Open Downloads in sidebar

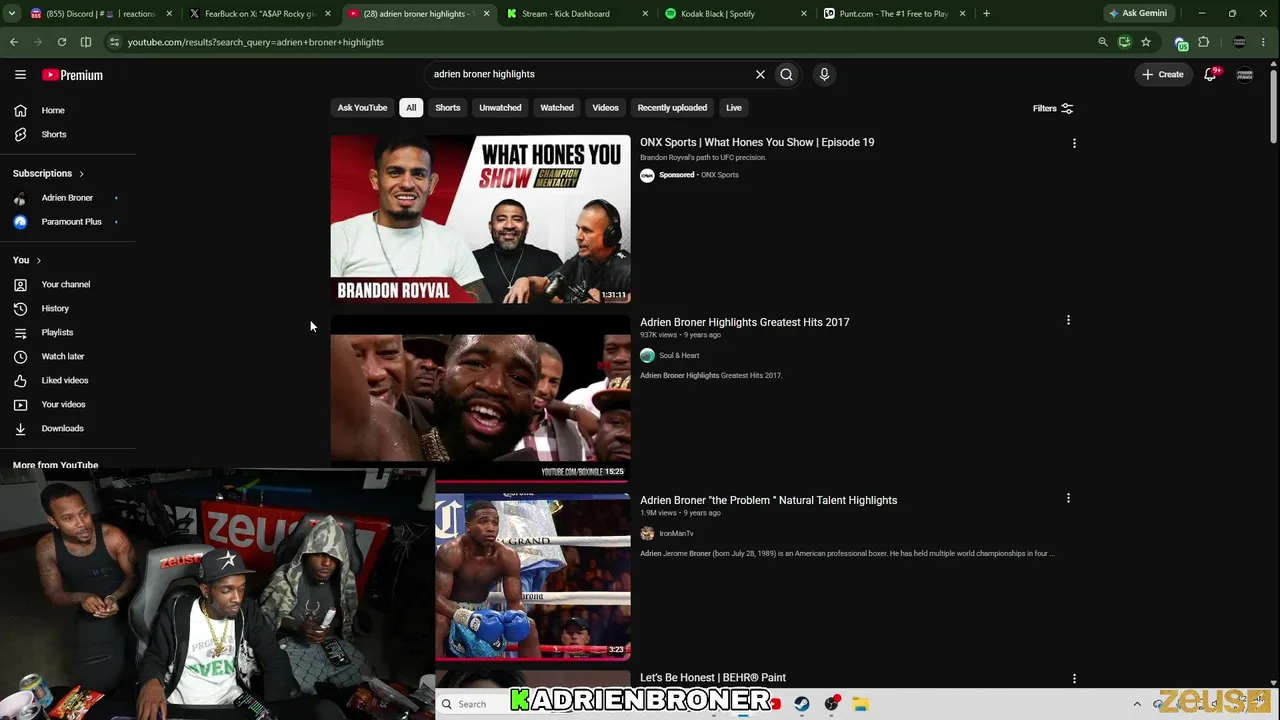(62, 428)
